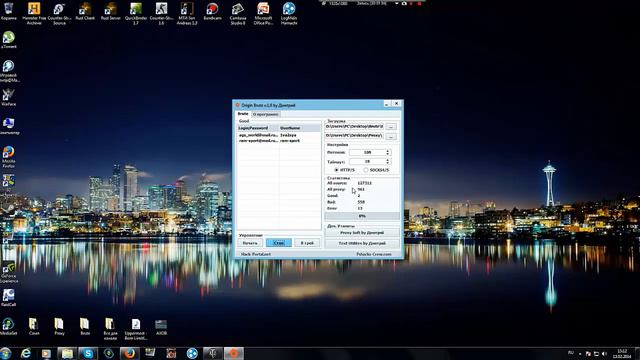
Task: Minimize the Origin Brute window
Action: (387, 104)
